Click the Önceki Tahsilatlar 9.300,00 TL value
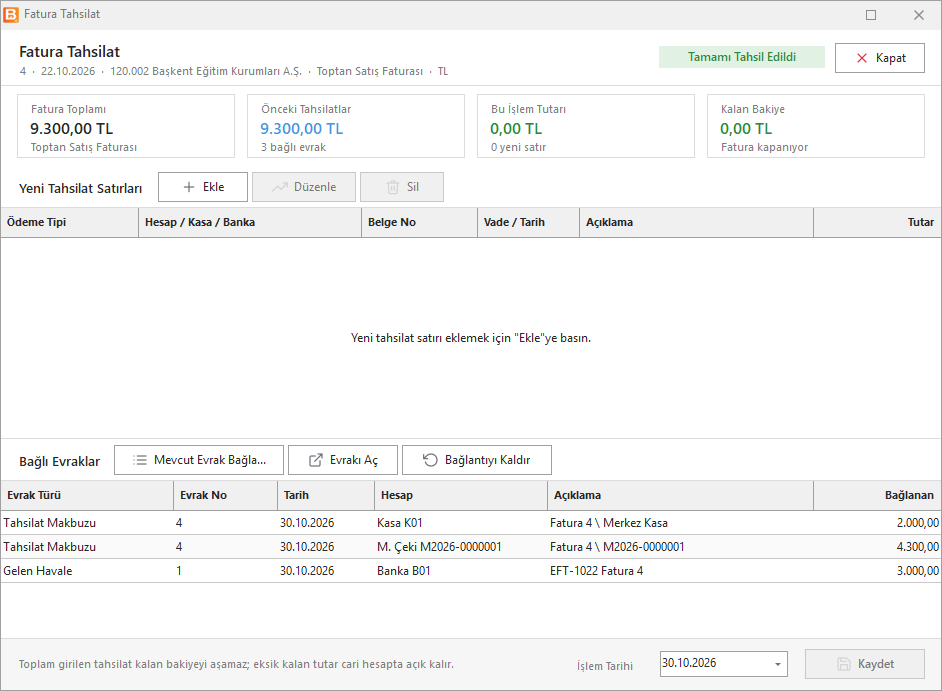Viewport: 942px width, 691px height. 302,129
